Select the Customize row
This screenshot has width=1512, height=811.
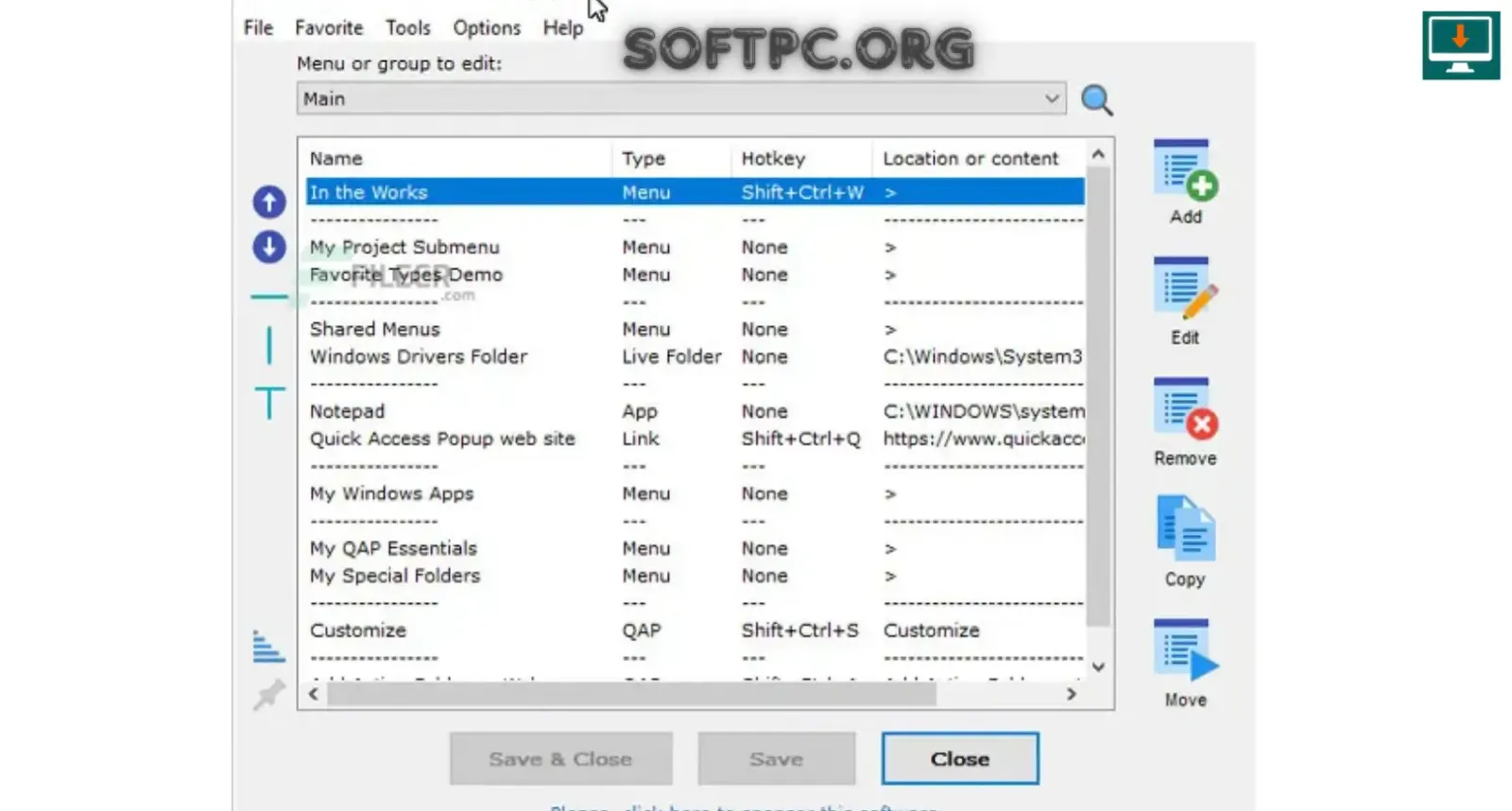[695, 630]
